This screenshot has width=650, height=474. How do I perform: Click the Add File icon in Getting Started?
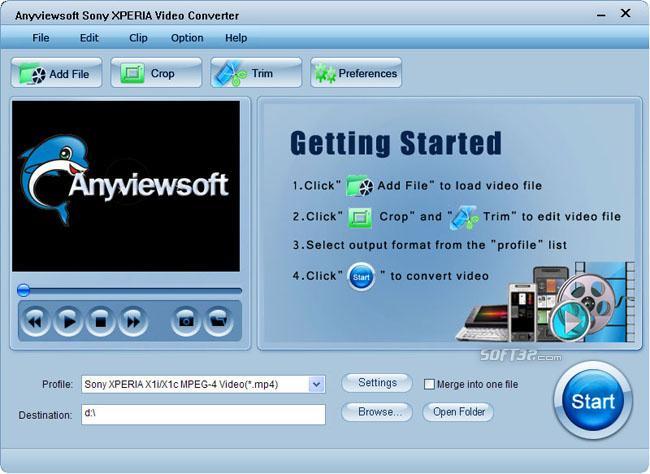click(x=359, y=186)
